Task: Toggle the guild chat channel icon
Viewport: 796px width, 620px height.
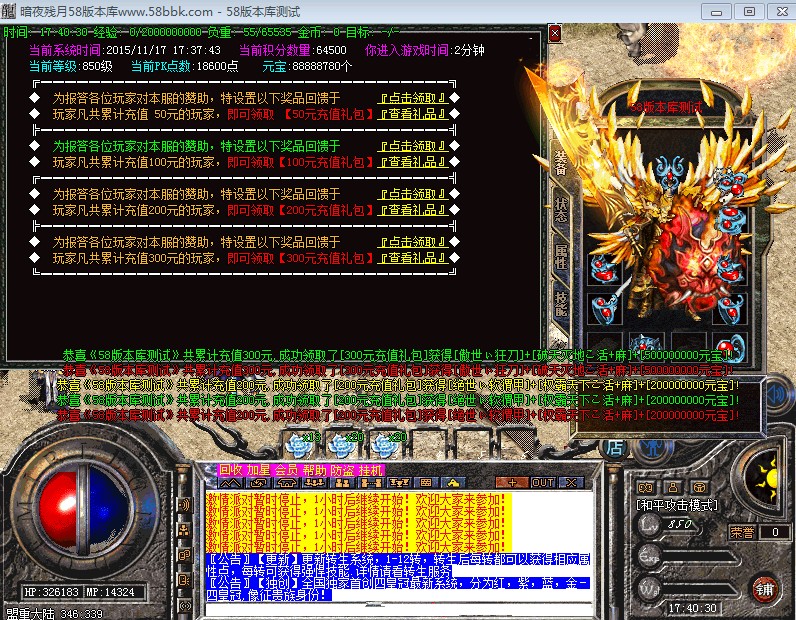Action: click(x=184, y=580)
